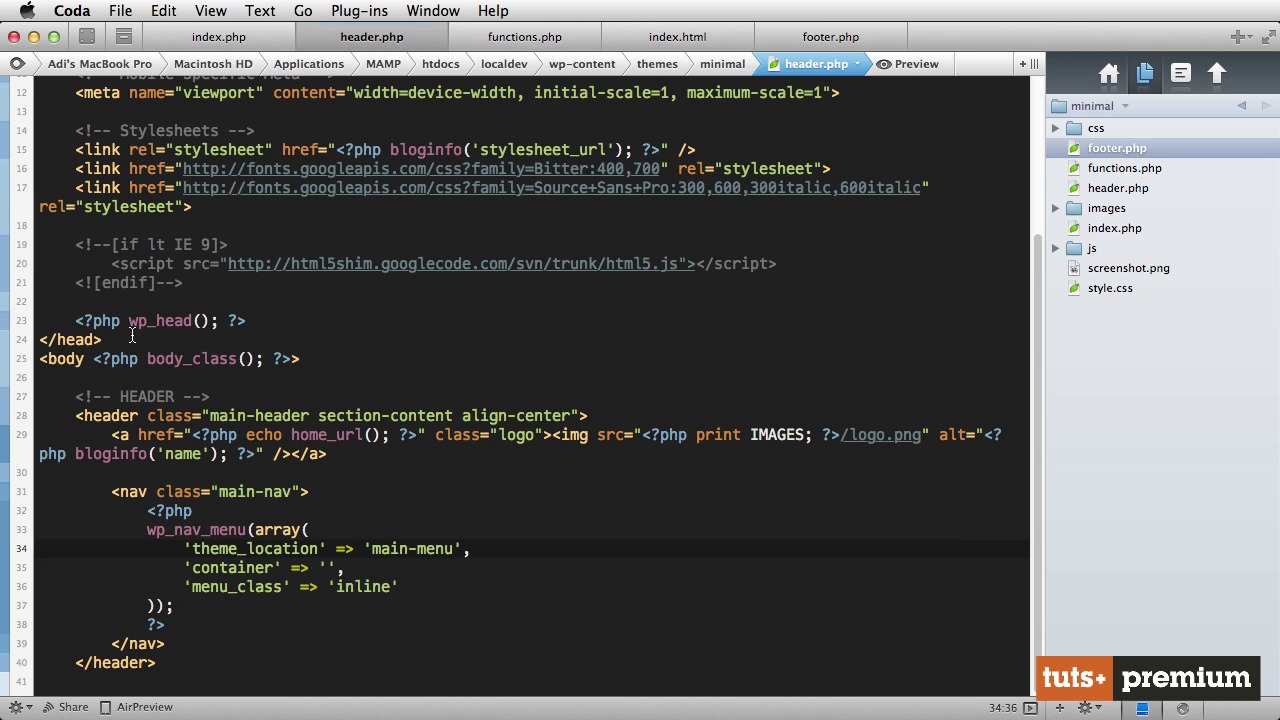Select functions.php in file list
This screenshot has height=720, width=1280.
pos(1163,168)
